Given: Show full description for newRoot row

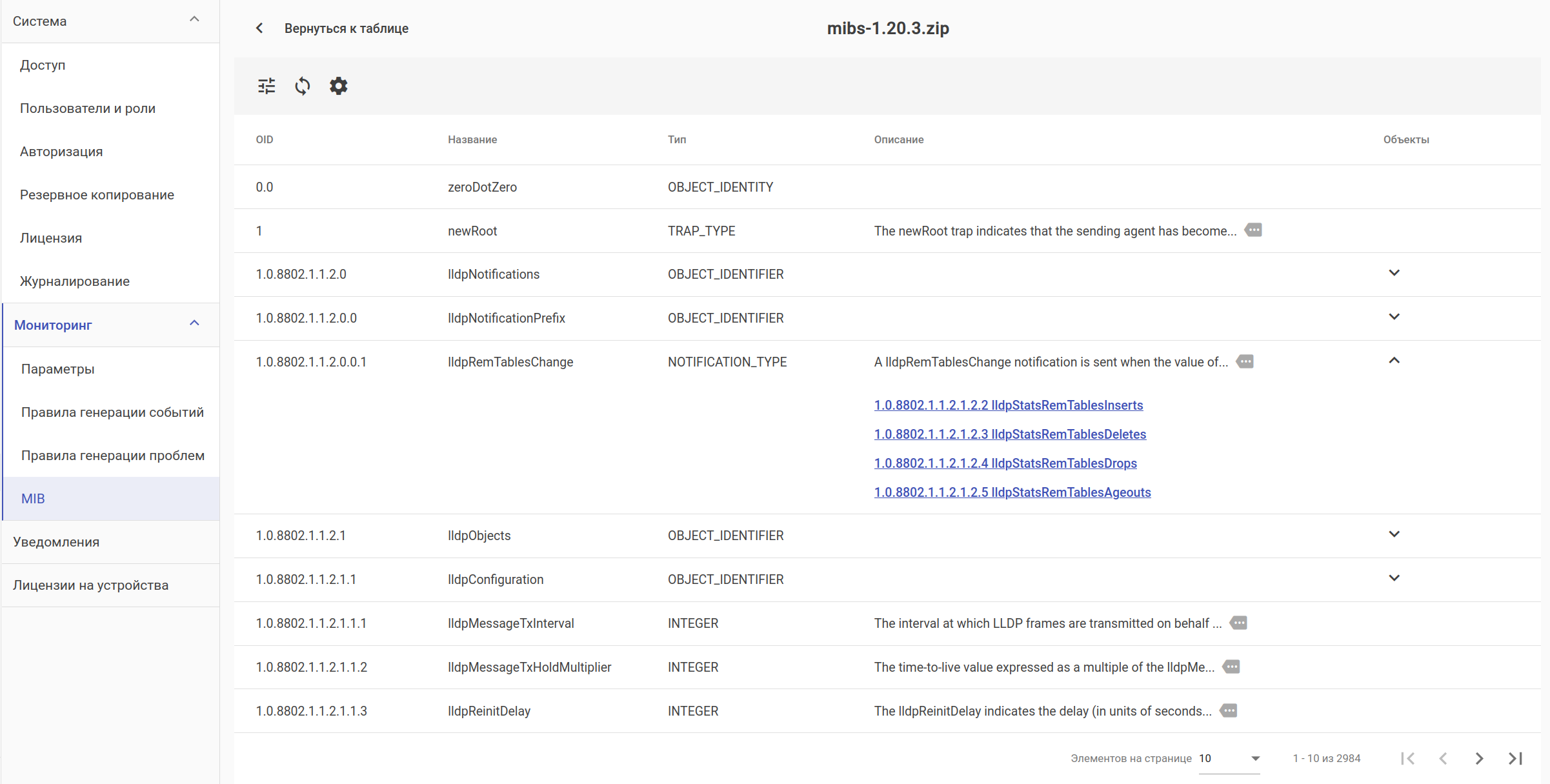Looking at the screenshot, I should (x=1253, y=230).
